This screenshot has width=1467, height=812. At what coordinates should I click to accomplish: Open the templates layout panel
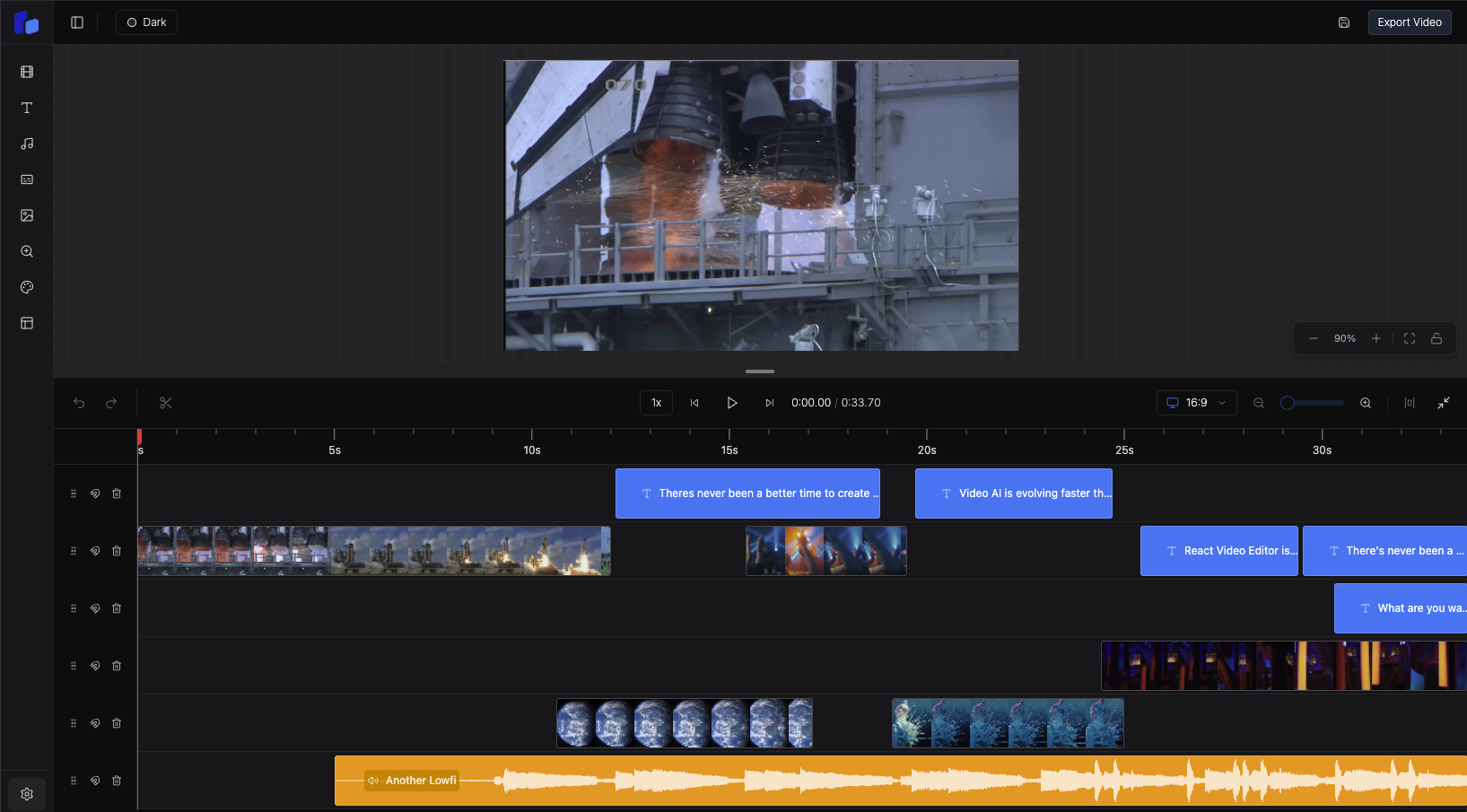point(27,323)
